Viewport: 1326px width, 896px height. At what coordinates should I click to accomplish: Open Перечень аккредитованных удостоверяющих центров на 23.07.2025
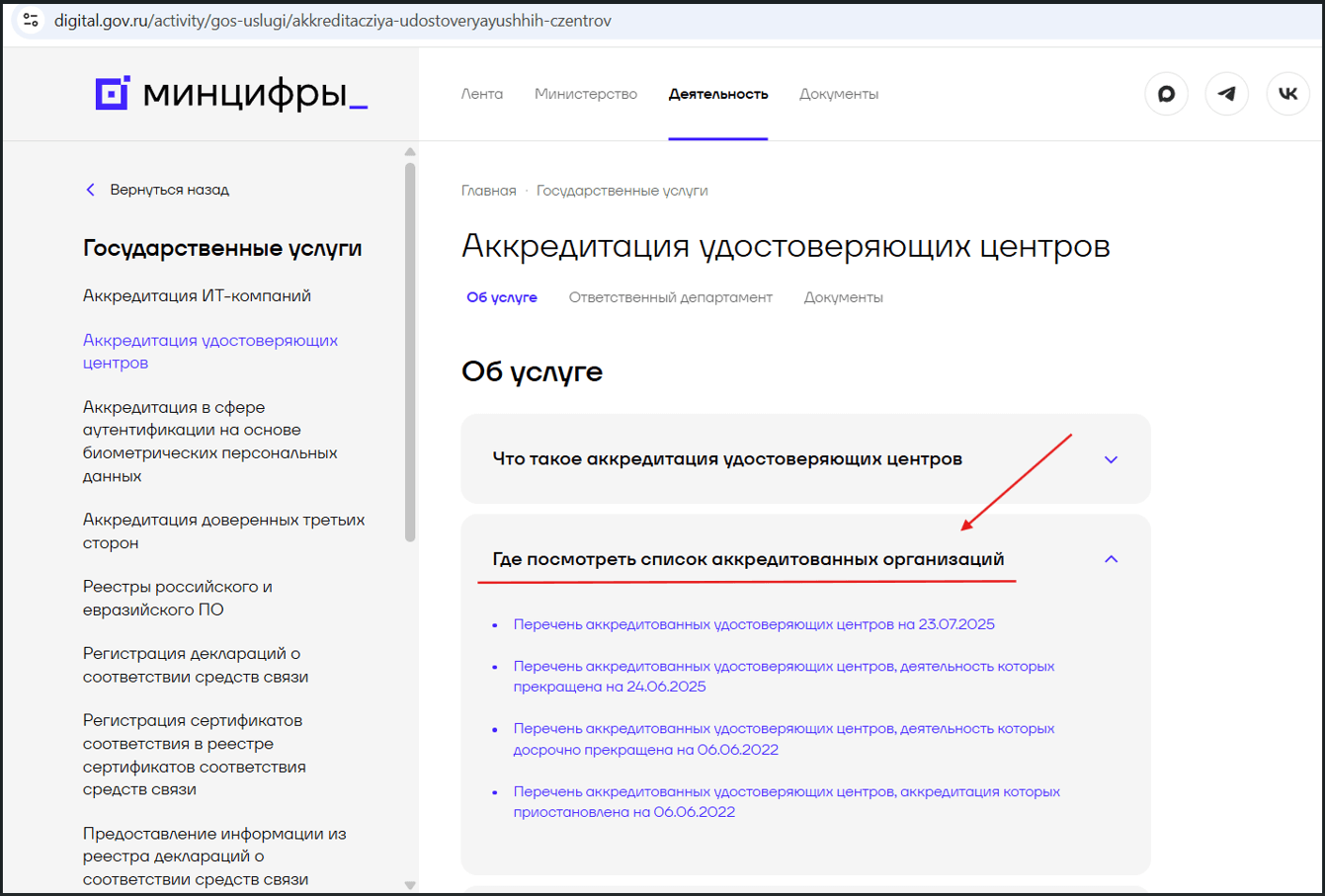click(x=753, y=624)
